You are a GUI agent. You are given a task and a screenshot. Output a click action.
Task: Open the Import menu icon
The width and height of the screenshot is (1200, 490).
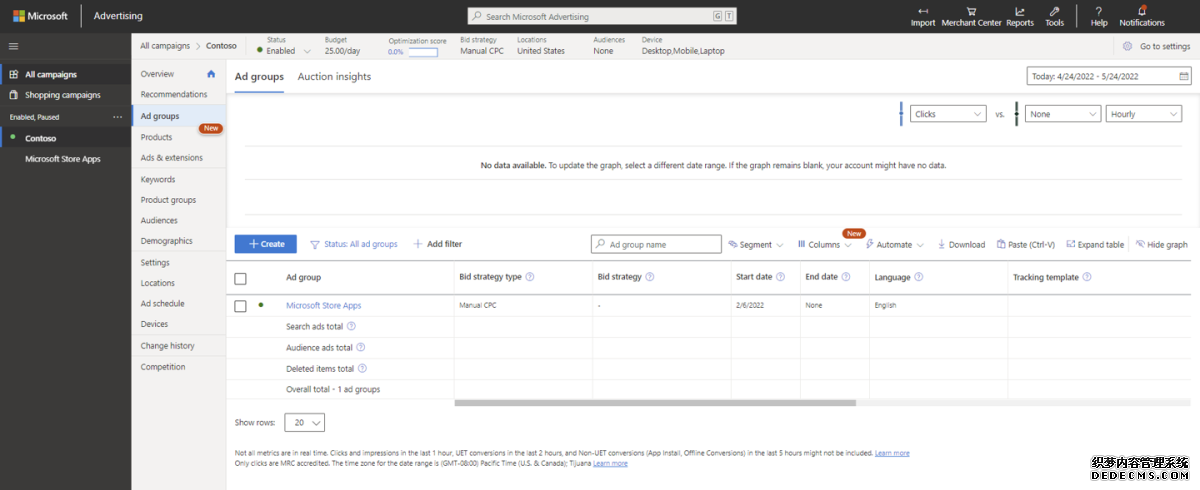(x=923, y=11)
